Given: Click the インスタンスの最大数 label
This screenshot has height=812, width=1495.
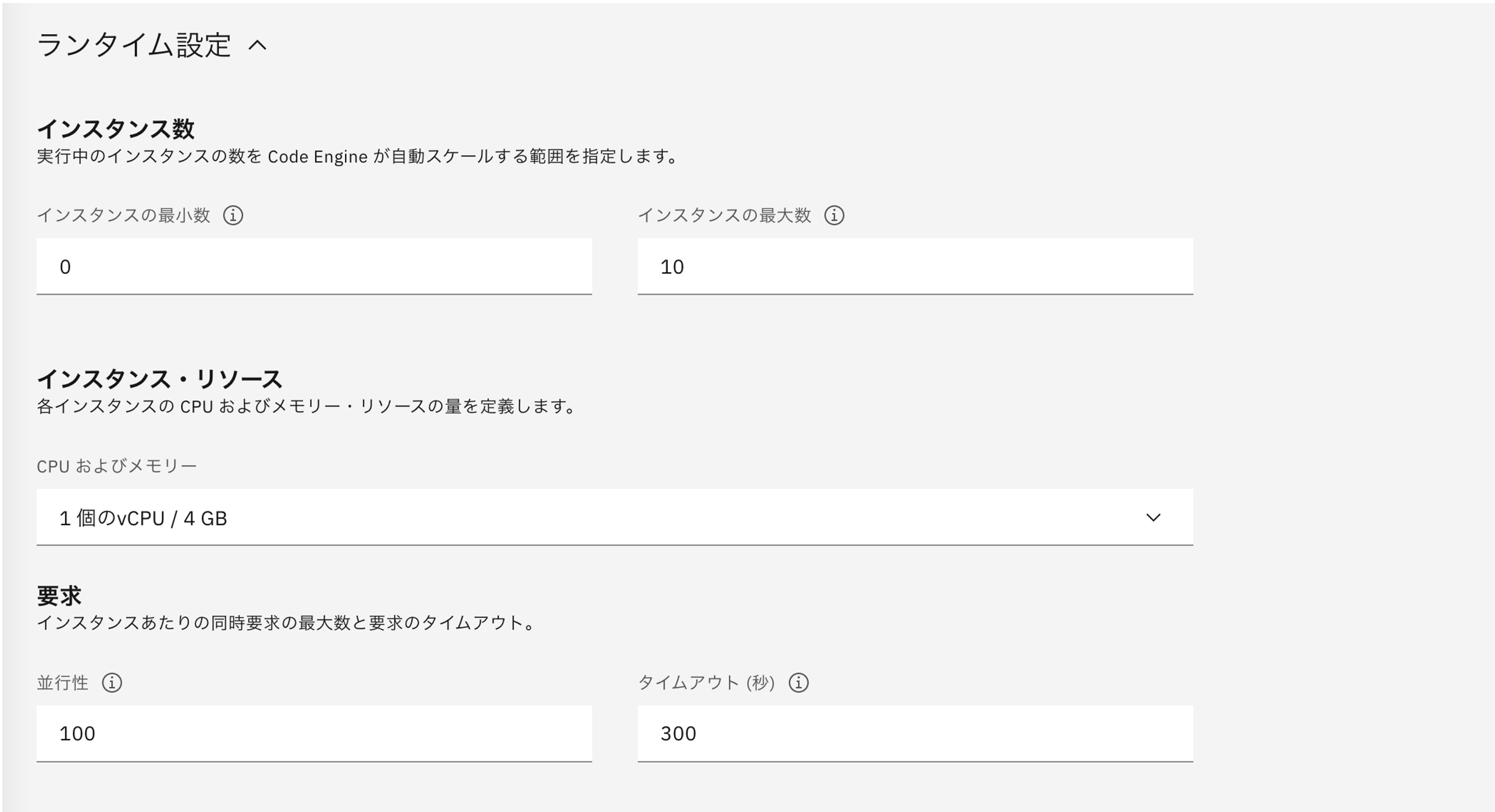Looking at the screenshot, I should [x=724, y=215].
